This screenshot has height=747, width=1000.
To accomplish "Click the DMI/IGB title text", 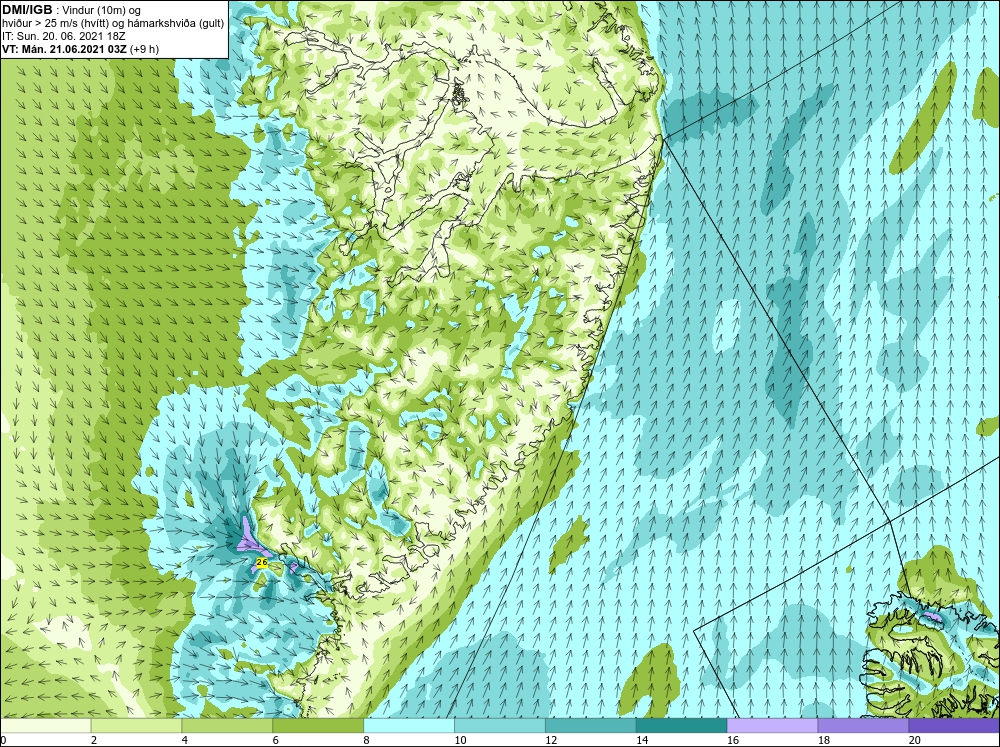I will (x=27, y=10).
